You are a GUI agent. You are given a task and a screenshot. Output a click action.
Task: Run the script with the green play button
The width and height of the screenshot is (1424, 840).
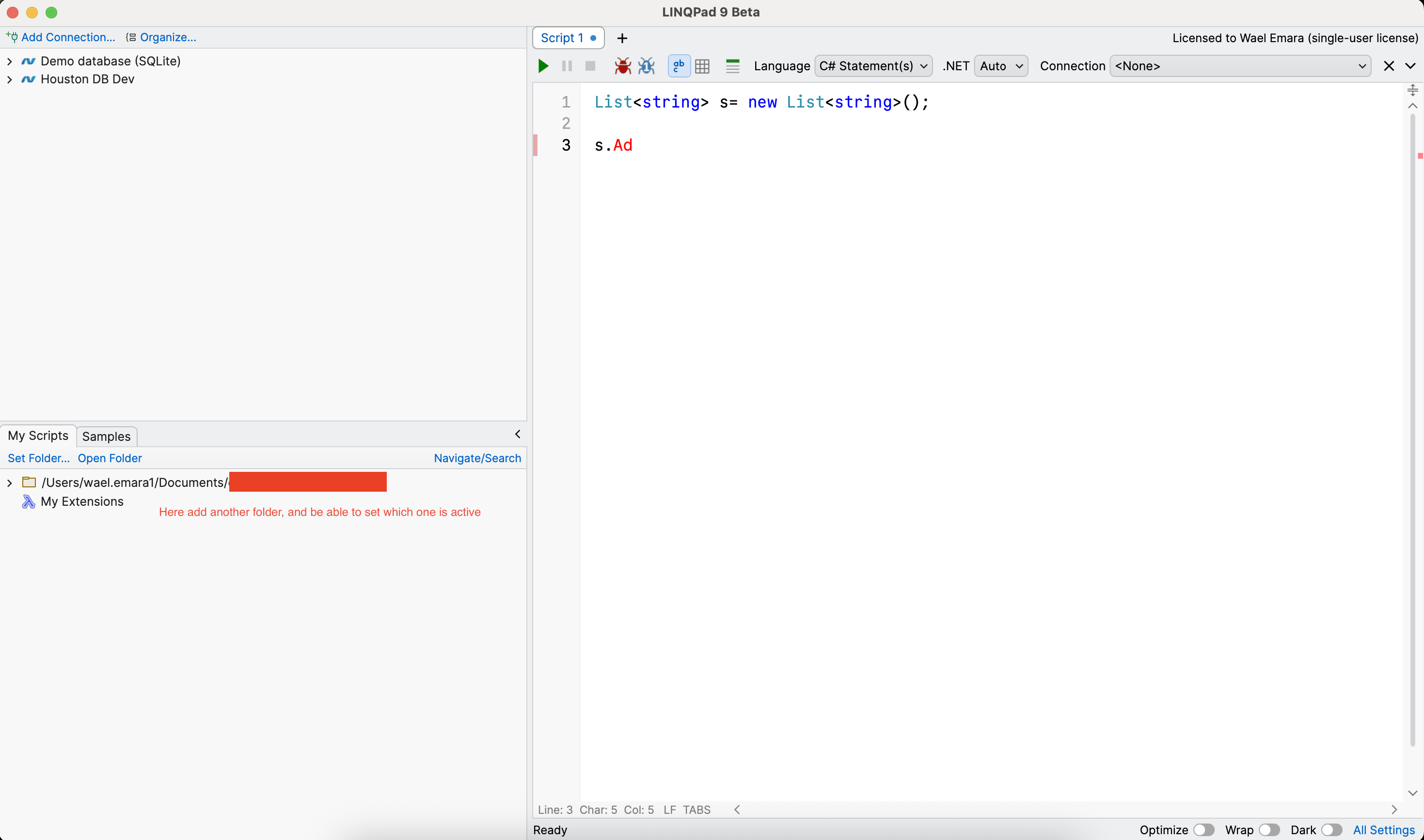click(x=543, y=66)
